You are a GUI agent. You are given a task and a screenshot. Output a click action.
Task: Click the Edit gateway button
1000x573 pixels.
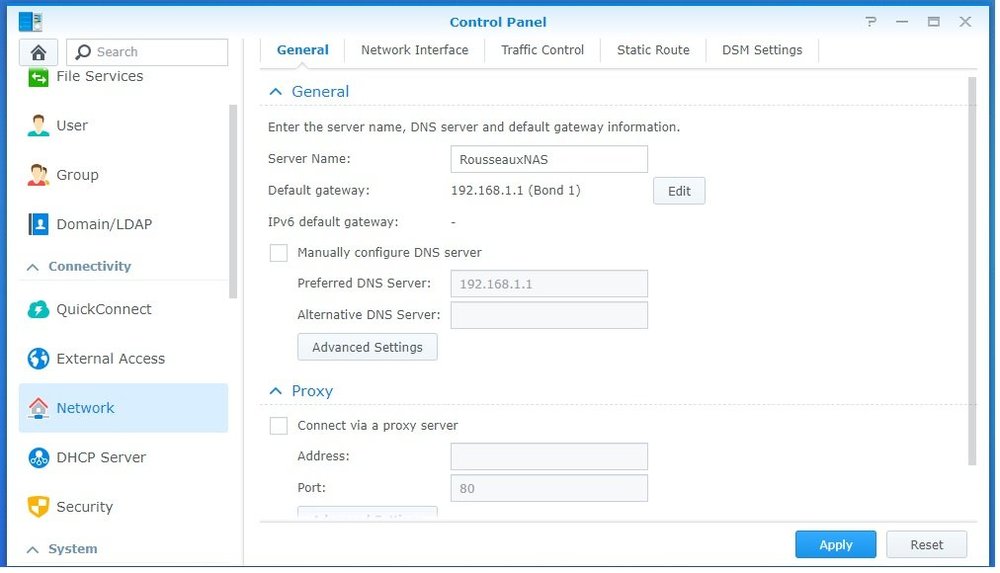[x=679, y=191]
